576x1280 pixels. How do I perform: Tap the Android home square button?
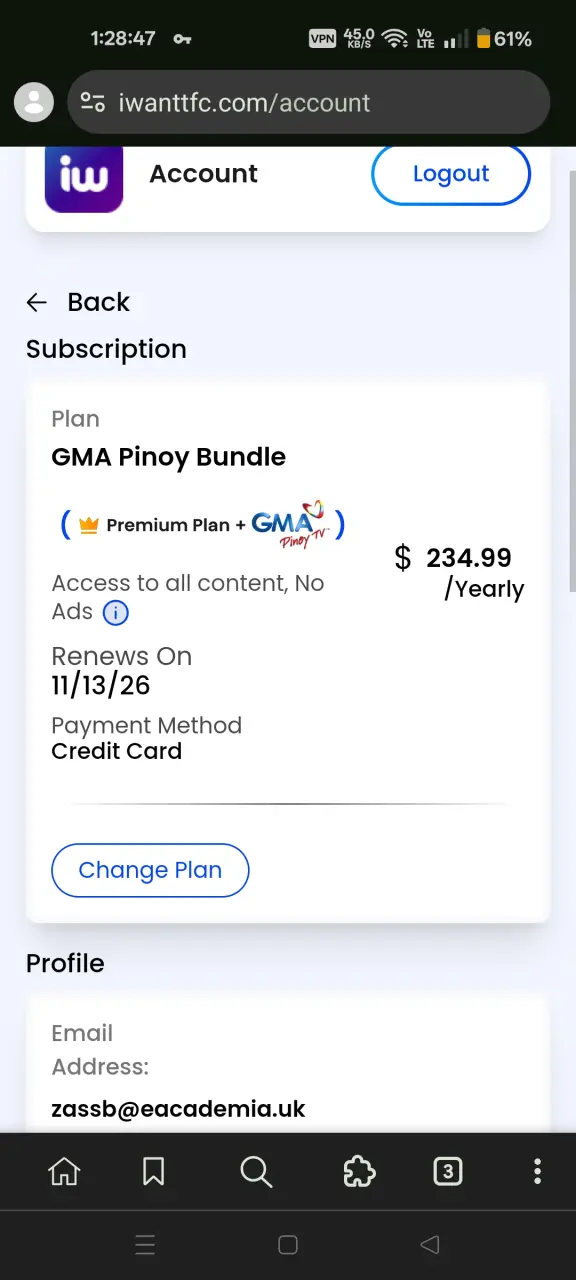(x=288, y=1245)
